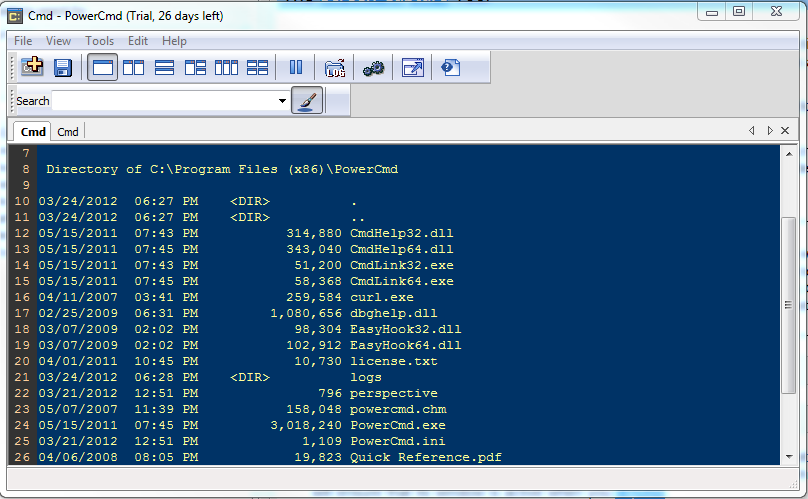Open the File menu

pos(23,41)
